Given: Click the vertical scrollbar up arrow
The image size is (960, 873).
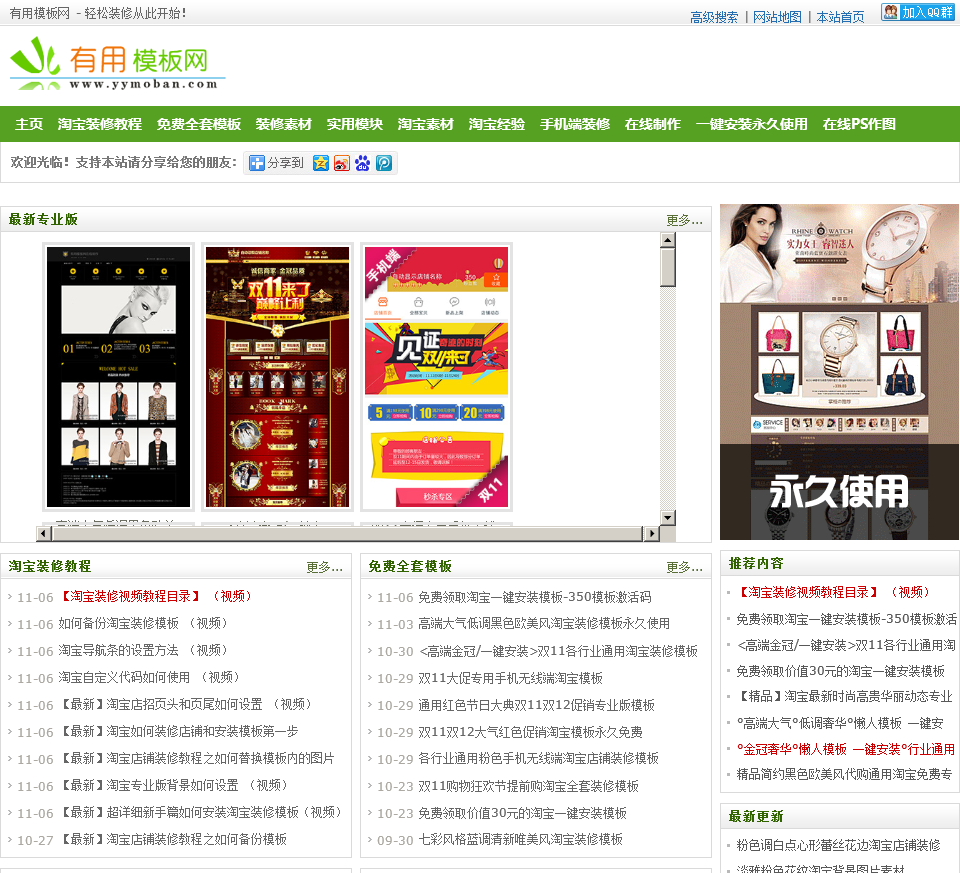Looking at the screenshot, I should tap(668, 239).
